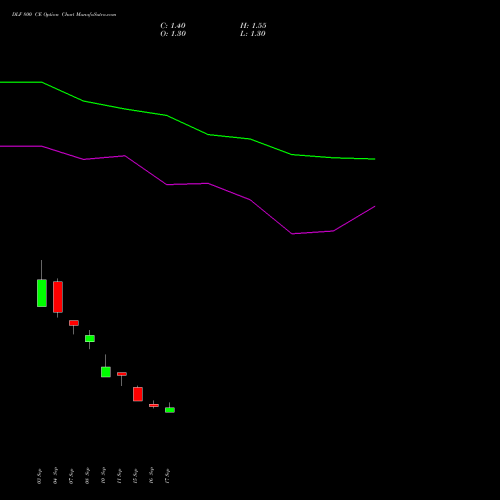Viewport: 500px width, 500px height.
Task: Select the red candle for 15 Sep
Action: (x=138, y=394)
